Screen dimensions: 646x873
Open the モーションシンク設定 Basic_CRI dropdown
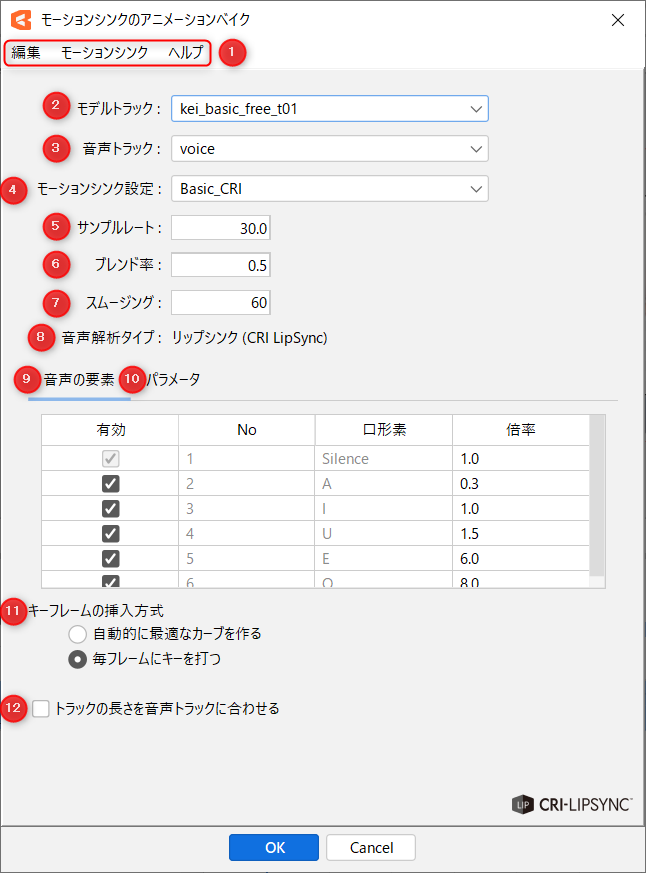(x=329, y=188)
